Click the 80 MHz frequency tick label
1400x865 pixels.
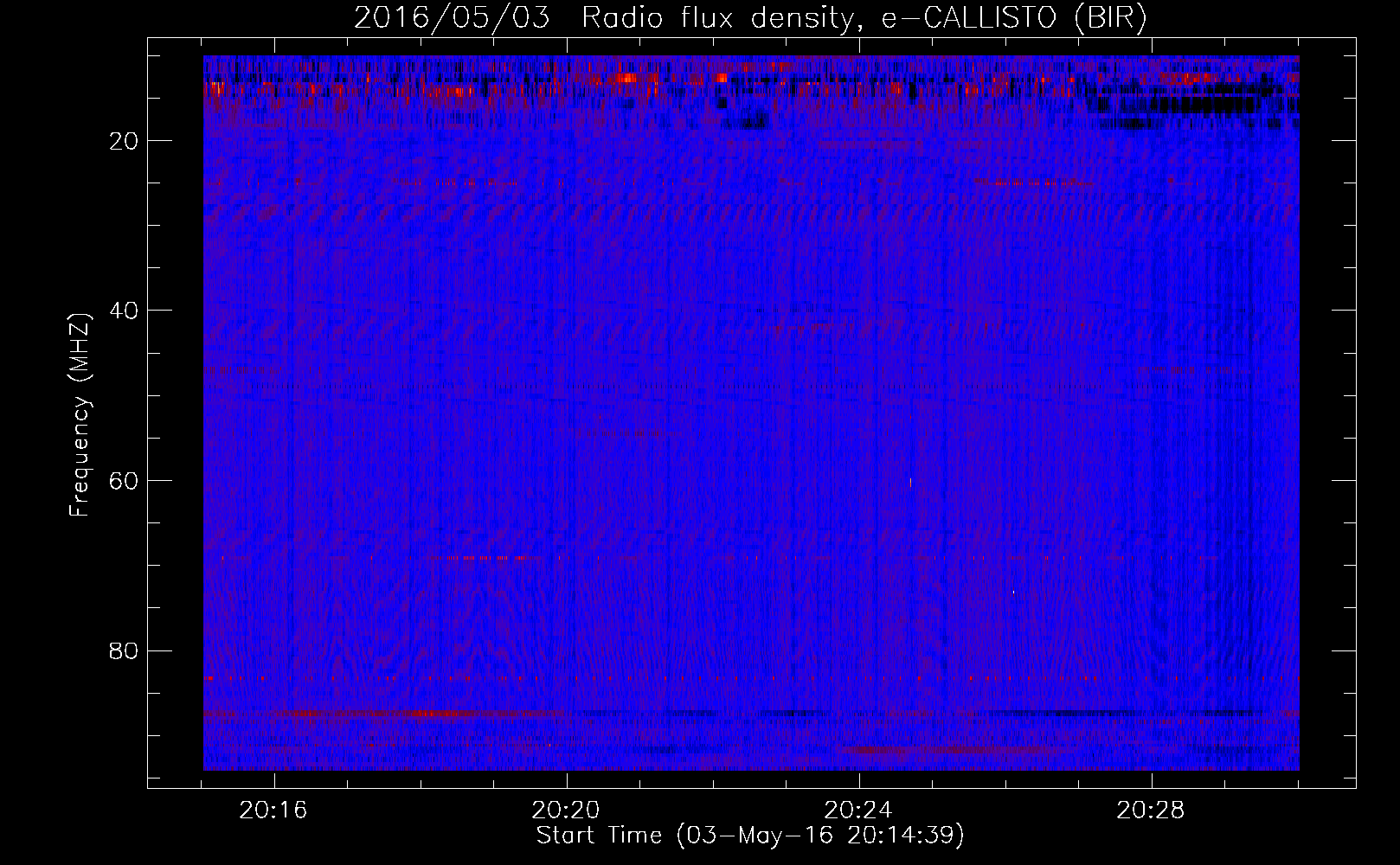click(125, 650)
